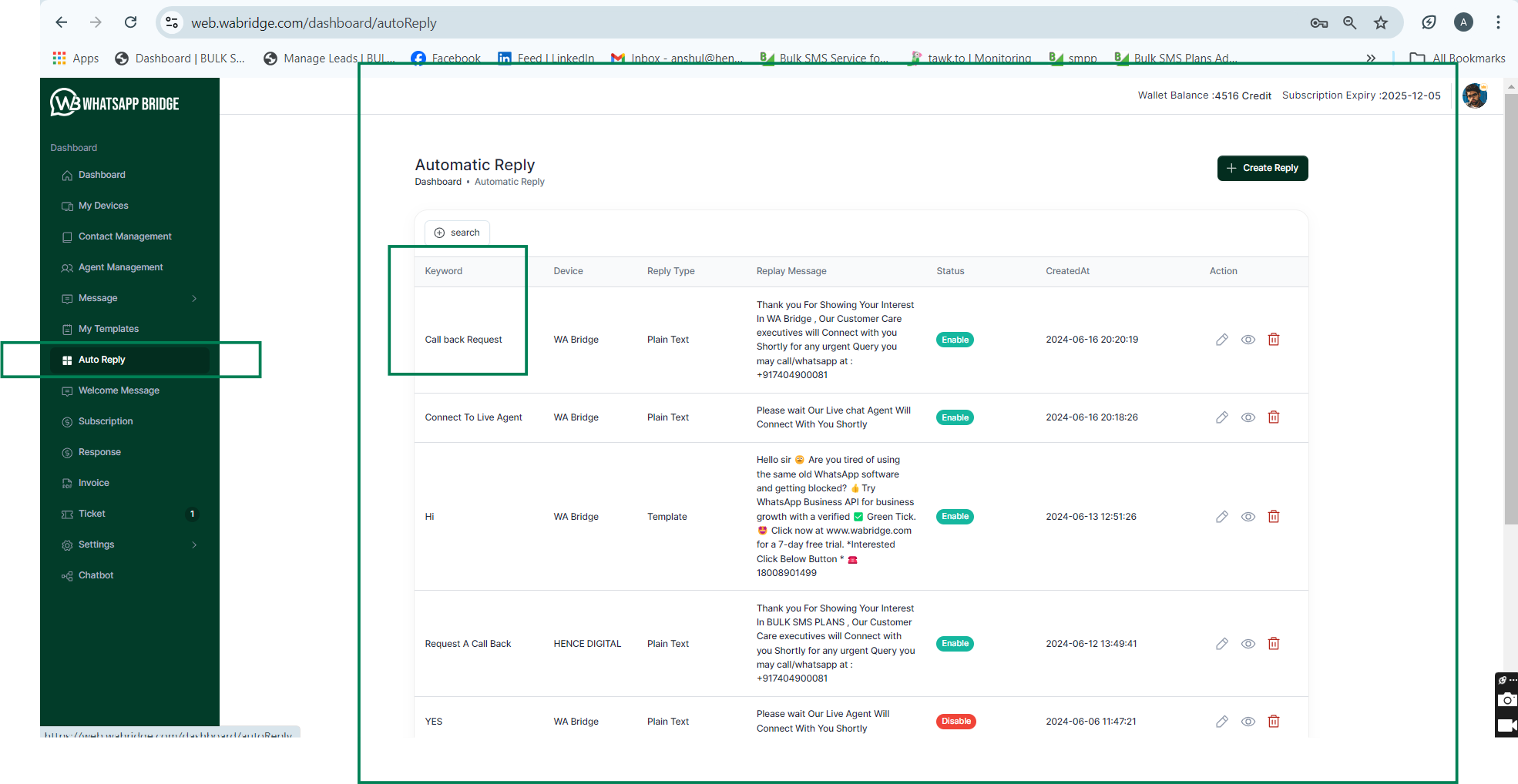Open Dashboard in the sidebar

coord(102,175)
